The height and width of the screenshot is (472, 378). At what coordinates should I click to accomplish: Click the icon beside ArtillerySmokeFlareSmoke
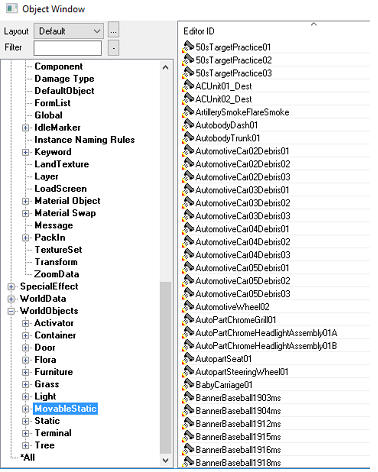(188, 112)
